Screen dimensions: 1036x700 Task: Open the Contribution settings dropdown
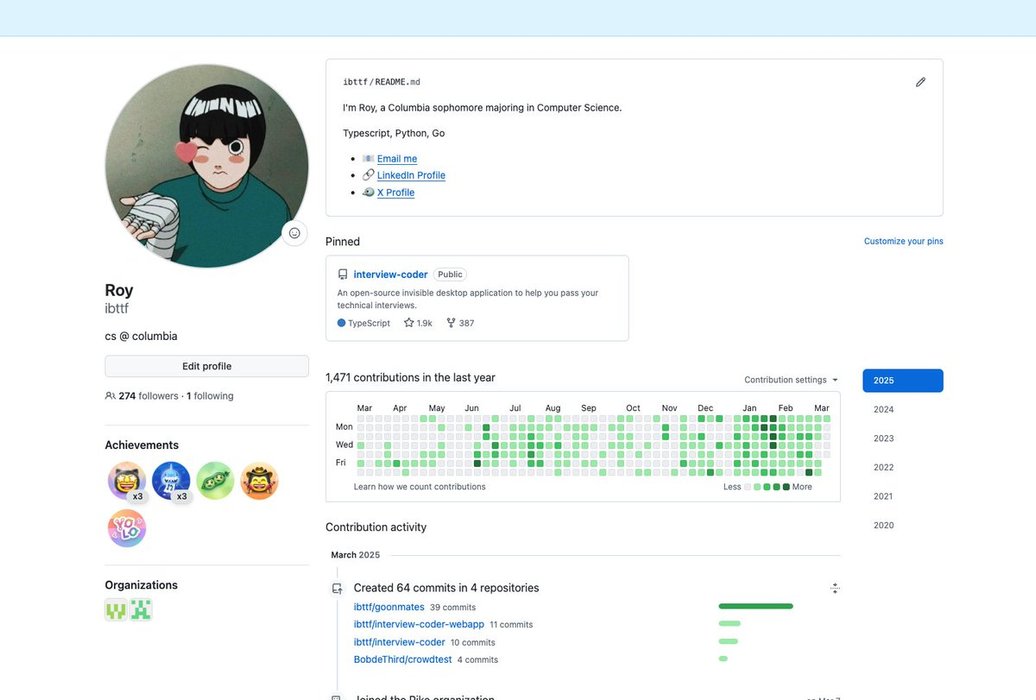coord(791,379)
